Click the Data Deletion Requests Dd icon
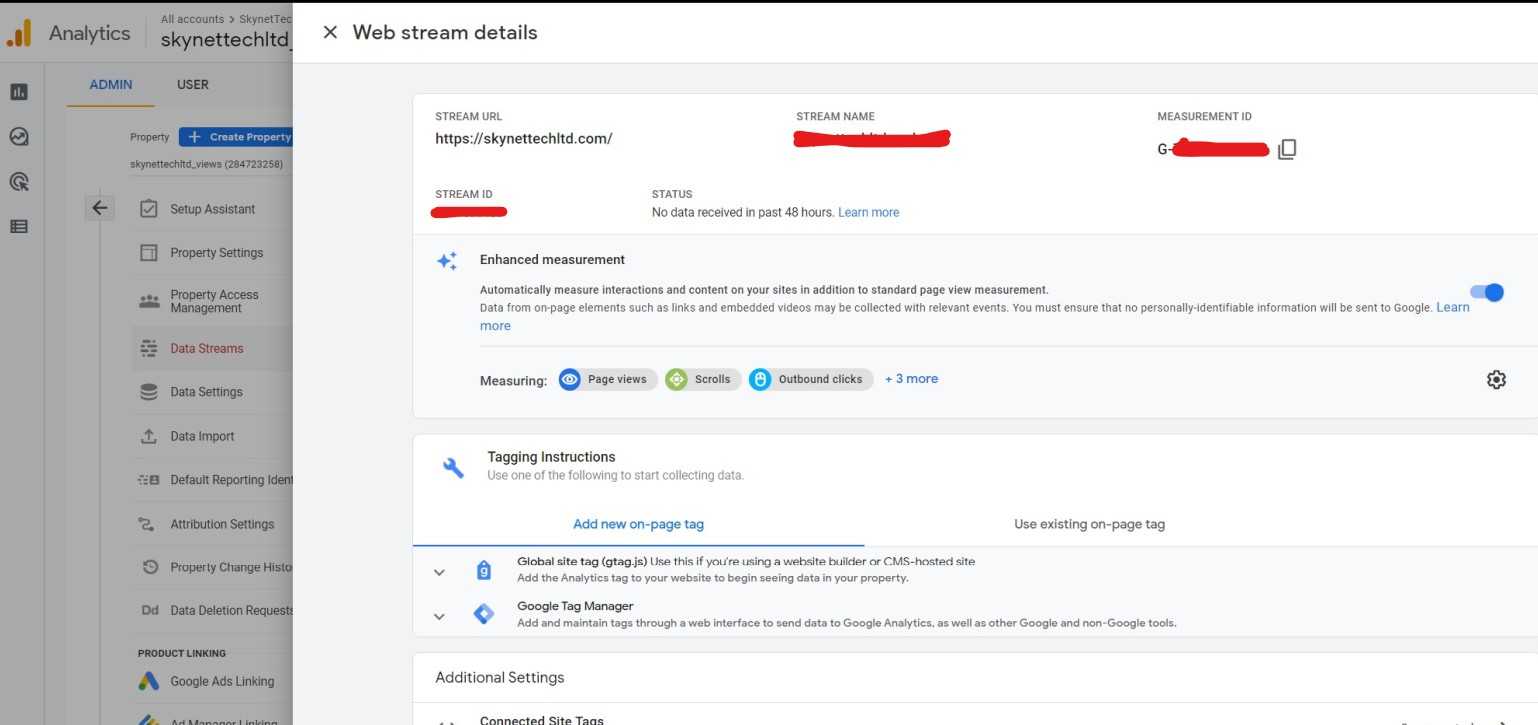This screenshot has width=1538, height=725. click(x=149, y=611)
